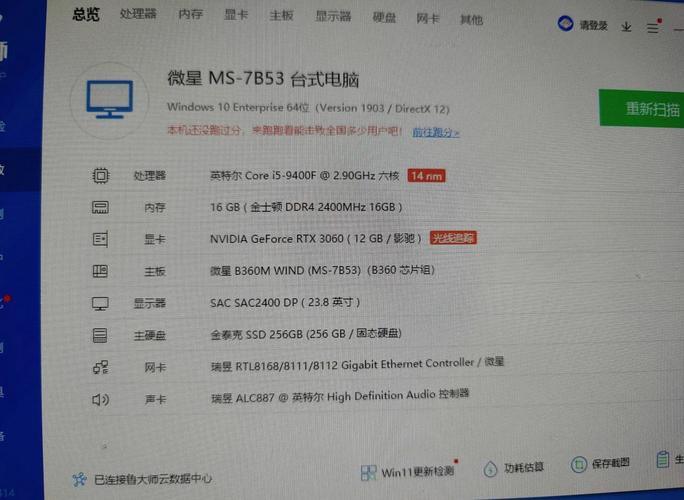
Task: Click the processor chip icon
Action: click(x=101, y=175)
